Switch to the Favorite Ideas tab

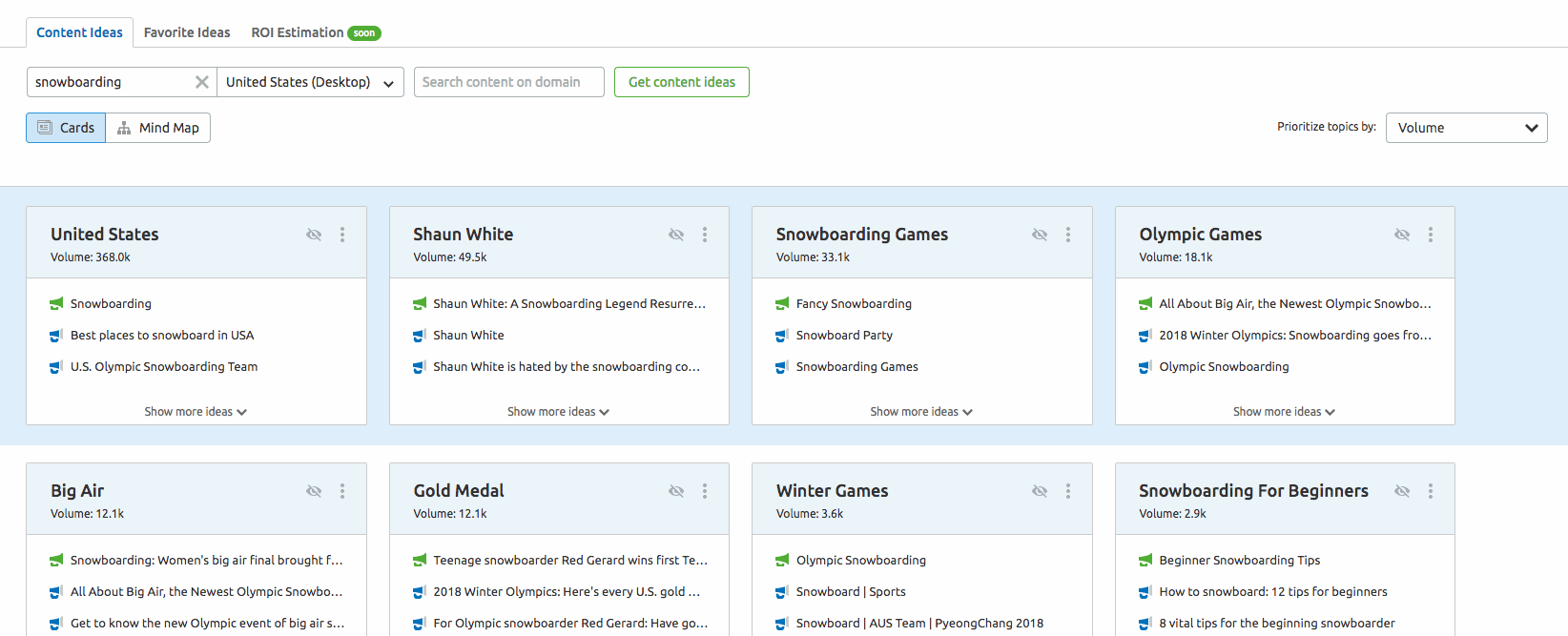pos(187,32)
